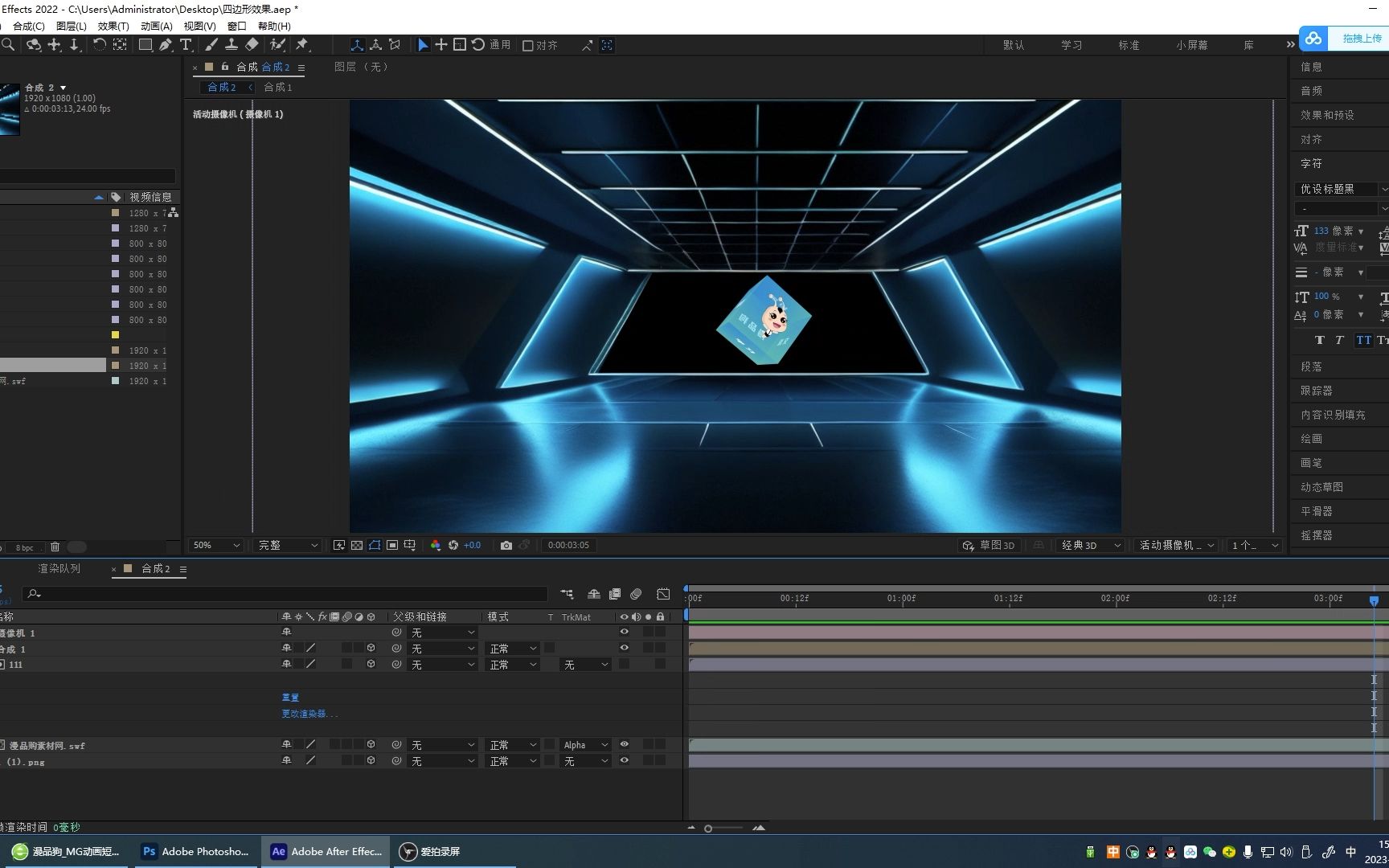Click the timeline zoom slider handle
Image resolution: width=1389 pixels, height=868 pixels.
708,828
